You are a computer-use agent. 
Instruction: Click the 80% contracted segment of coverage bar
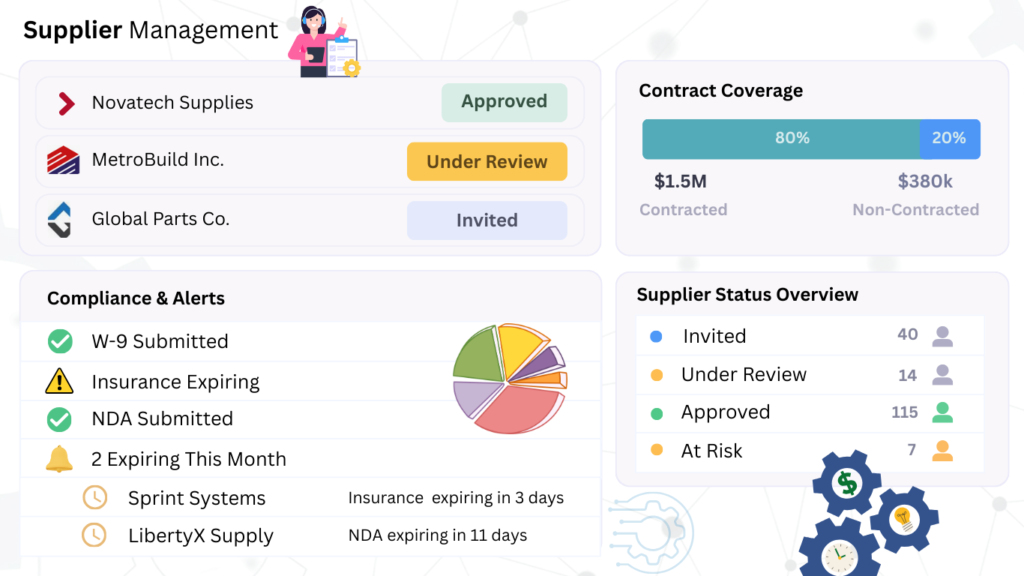[x=780, y=139]
